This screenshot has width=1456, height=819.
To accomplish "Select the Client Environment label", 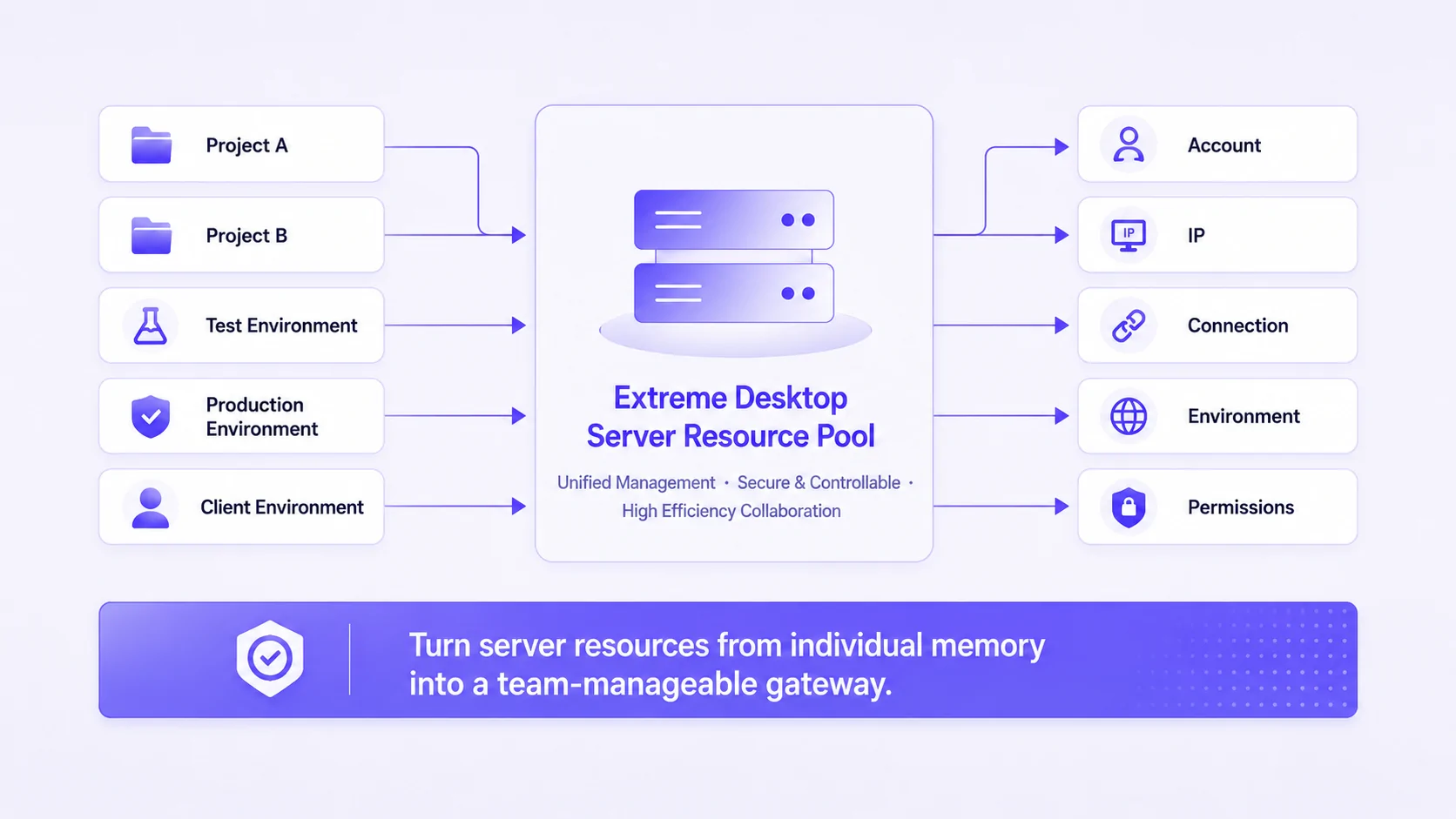I will pos(282,507).
